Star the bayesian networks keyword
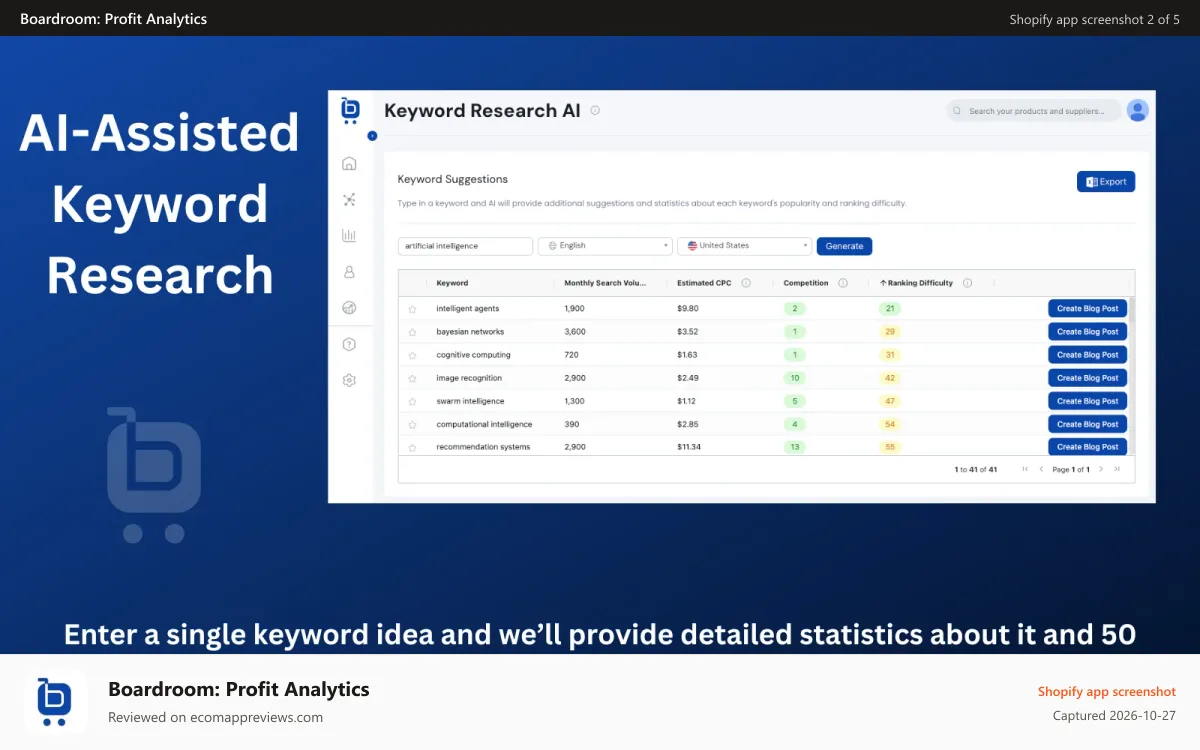The height and width of the screenshot is (750, 1200). click(412, 332)
